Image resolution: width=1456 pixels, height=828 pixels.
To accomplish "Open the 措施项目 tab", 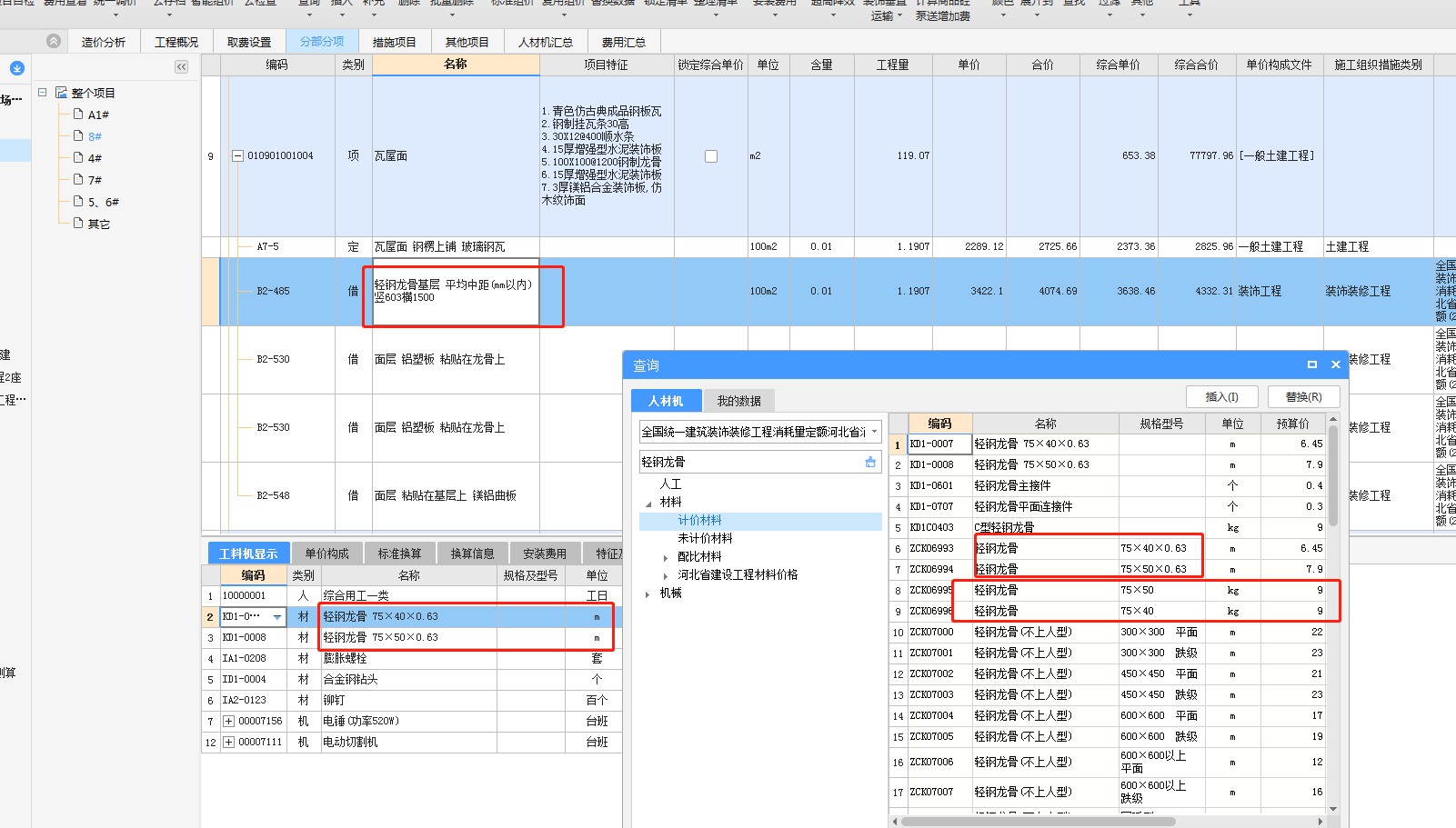I will click(395, 42).
